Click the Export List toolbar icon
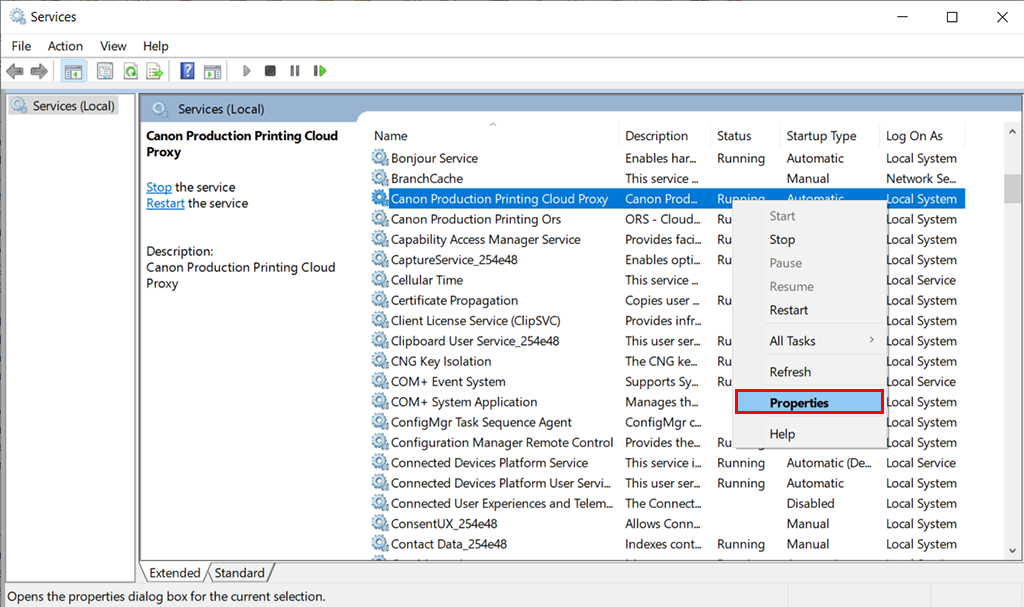 pyautogui.click(x=155, y=71)
